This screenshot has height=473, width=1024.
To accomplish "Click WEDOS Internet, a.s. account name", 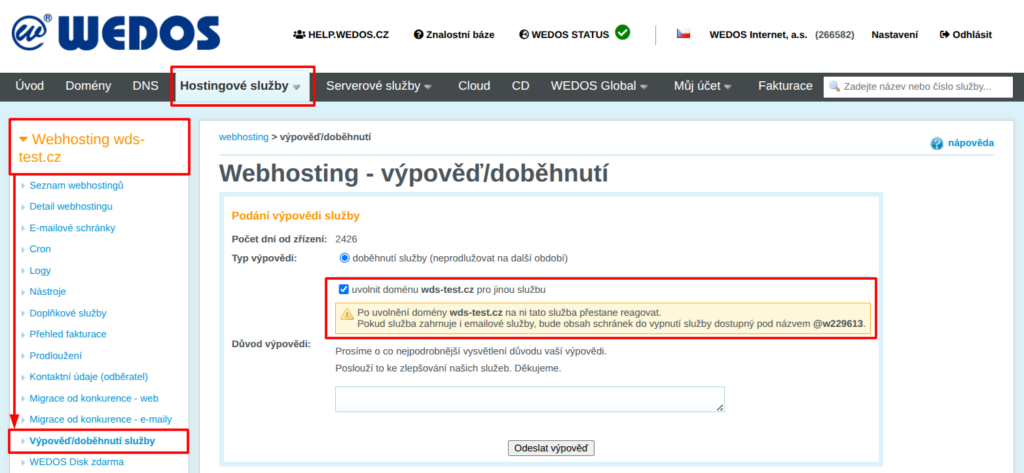I will [760, 35].
